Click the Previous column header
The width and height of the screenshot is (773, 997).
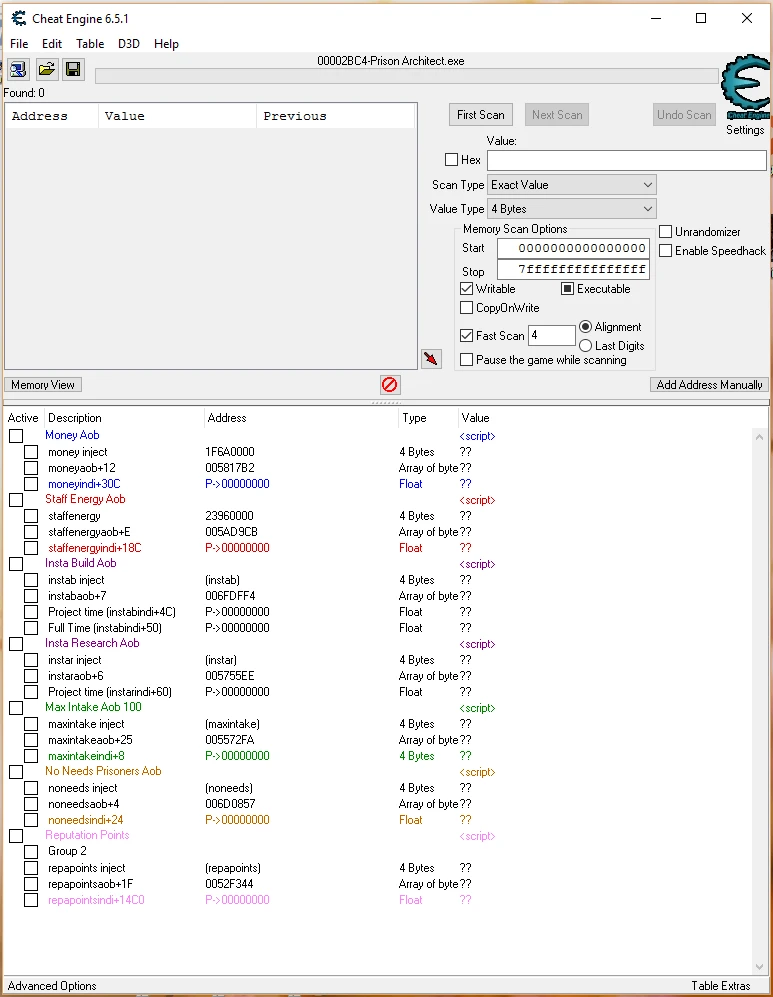click(336, 116)
